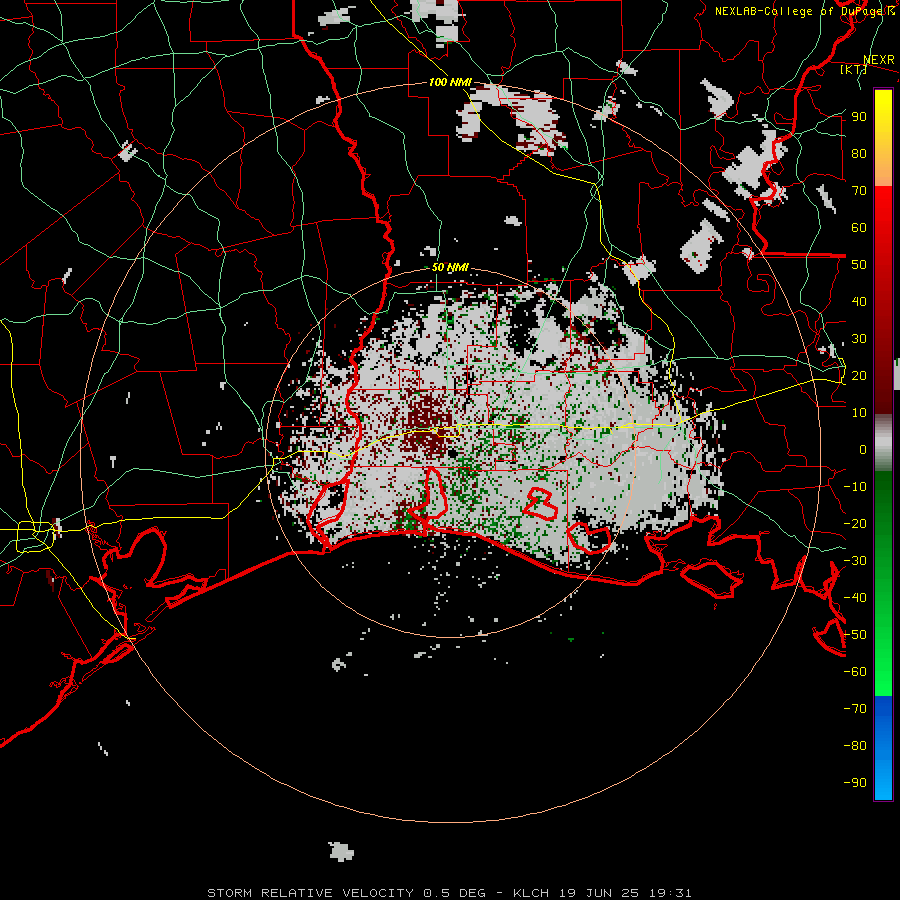The height and width of the screenshot is (900, 900).
Task: Click the NEXR label above the scale
Action: [879, 60]
